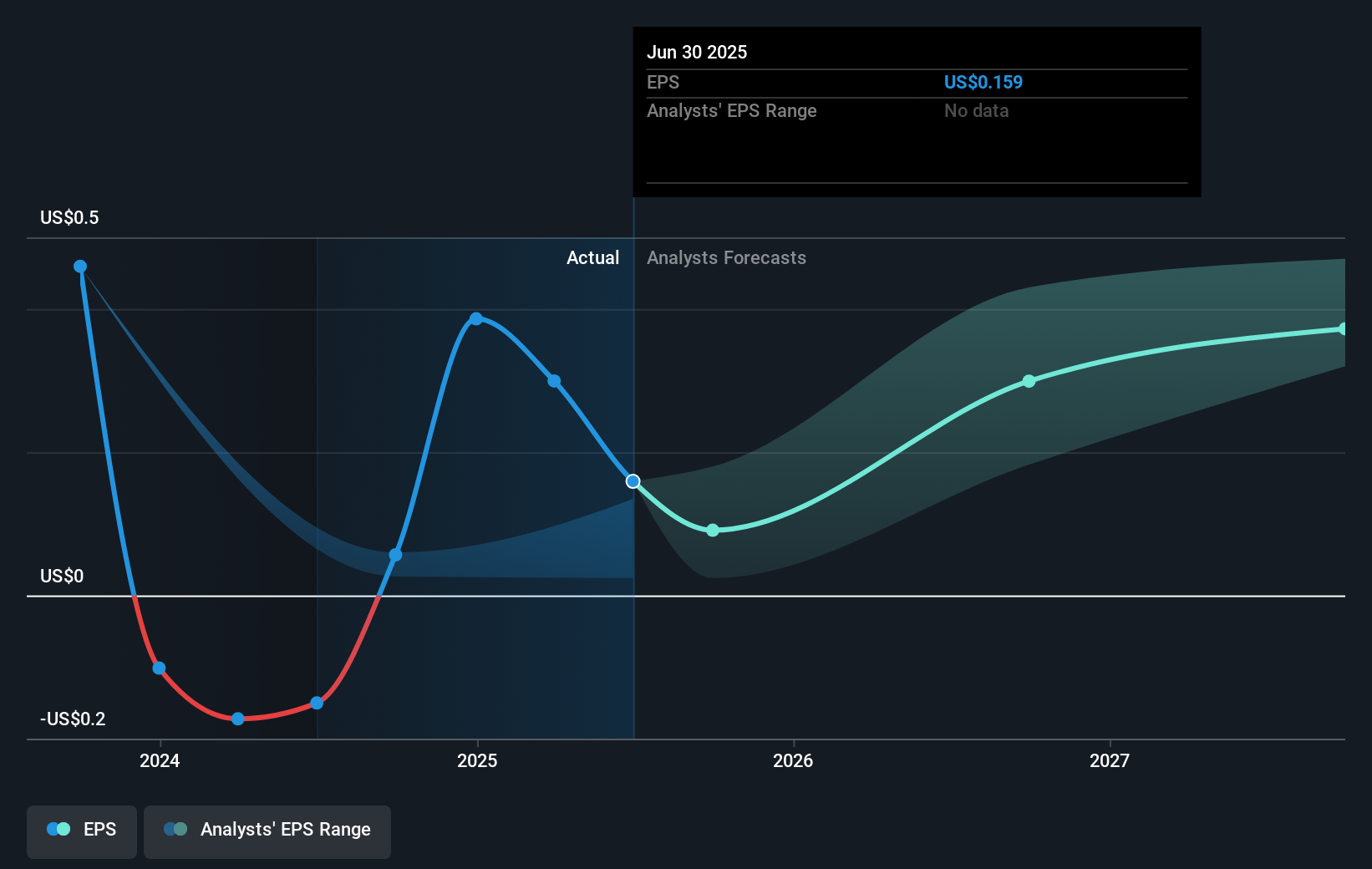
Task: Click the 2027 forecast data point
Action: 1029,382
